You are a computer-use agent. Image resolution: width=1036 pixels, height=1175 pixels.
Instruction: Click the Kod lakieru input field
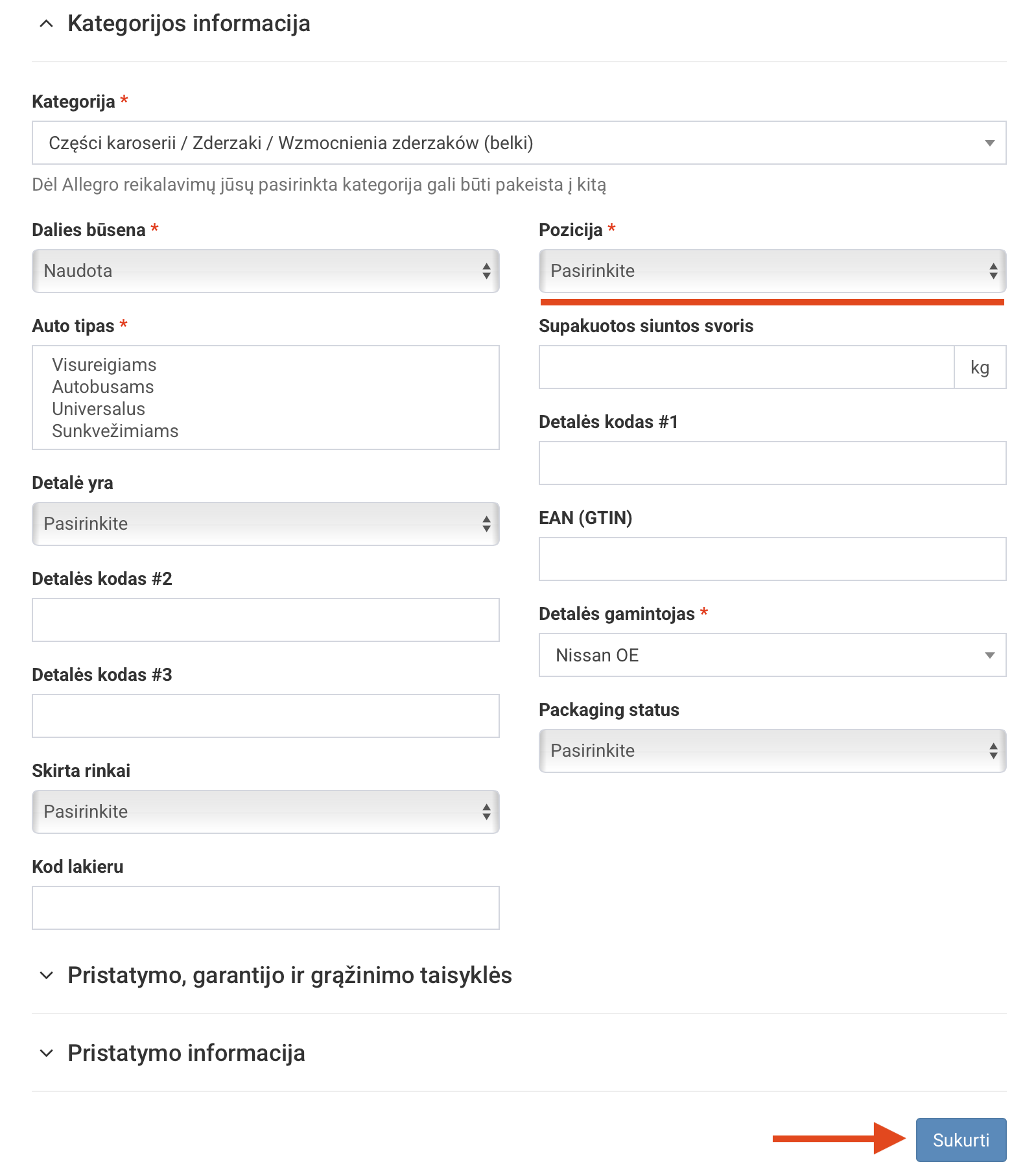click(x=265, y=908)
